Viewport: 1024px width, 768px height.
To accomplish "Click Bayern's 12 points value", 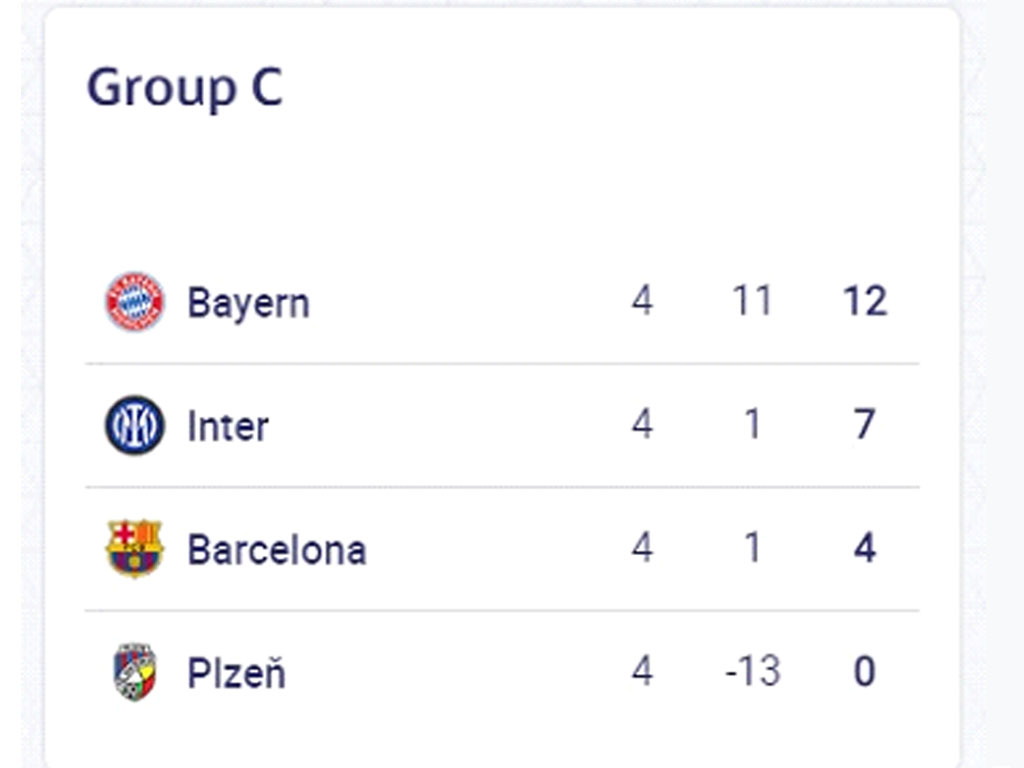I will tap(865, 301).
